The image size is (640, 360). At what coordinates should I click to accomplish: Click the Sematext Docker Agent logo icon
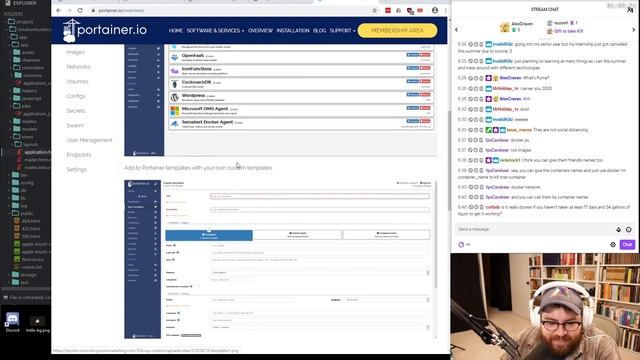tap(175, 124)
